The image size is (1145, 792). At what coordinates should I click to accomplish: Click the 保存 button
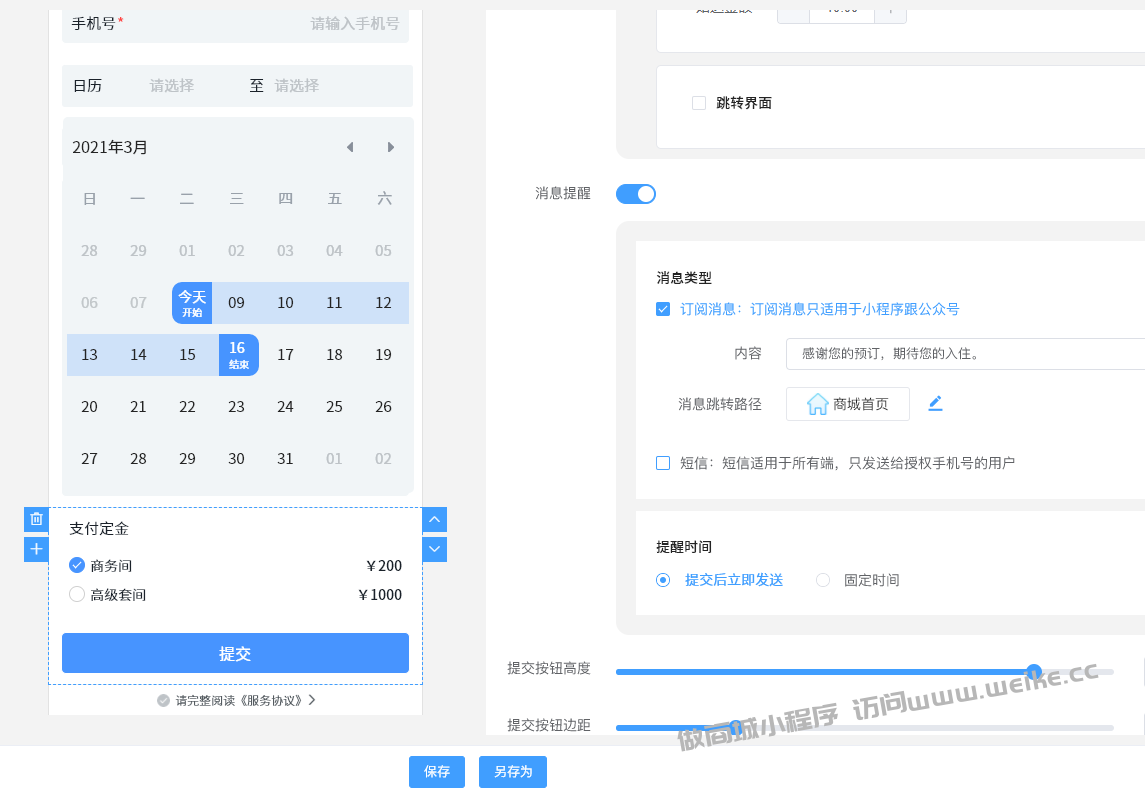coord(437,772)
